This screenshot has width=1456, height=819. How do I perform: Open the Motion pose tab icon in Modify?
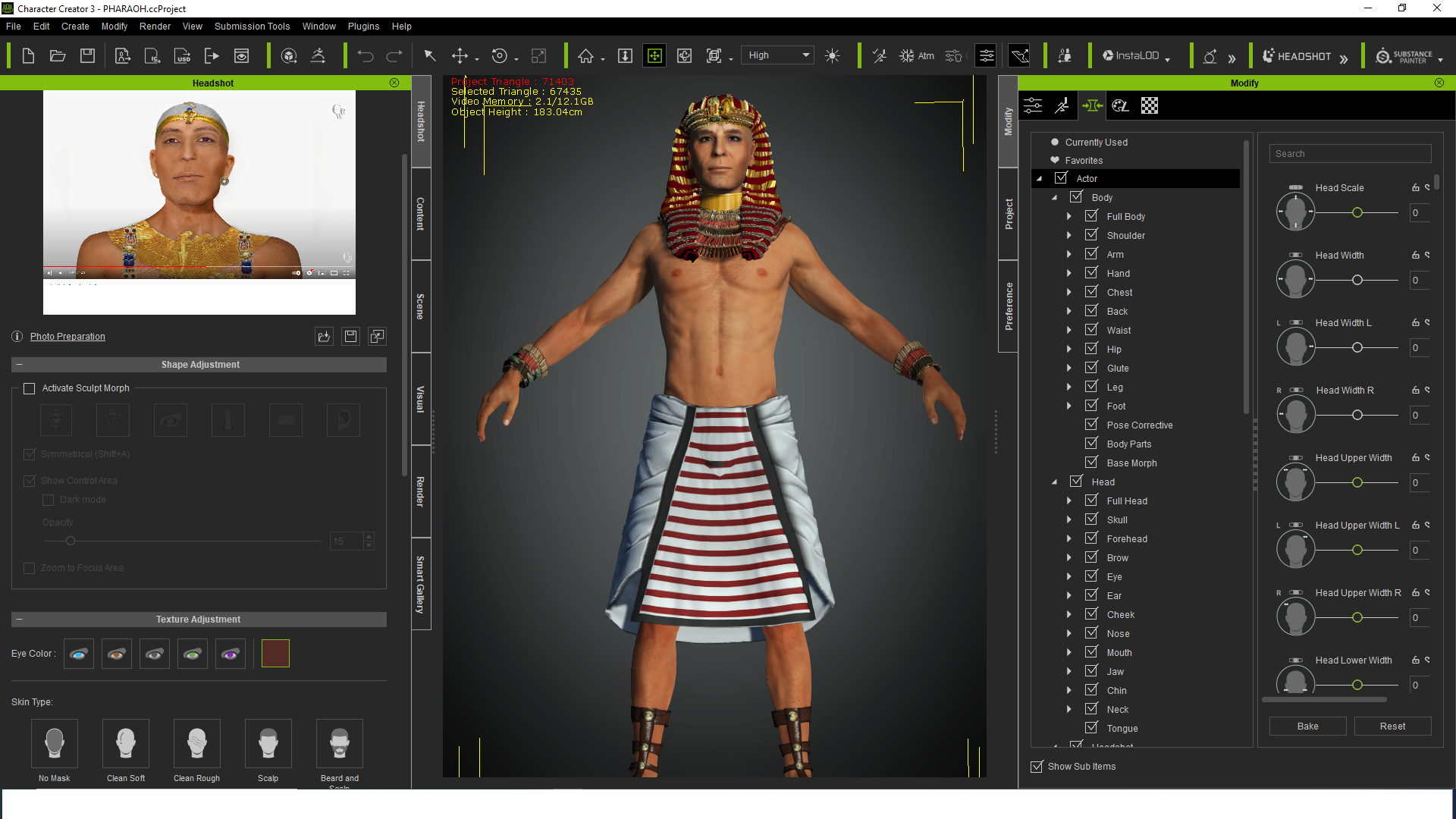1062,105
